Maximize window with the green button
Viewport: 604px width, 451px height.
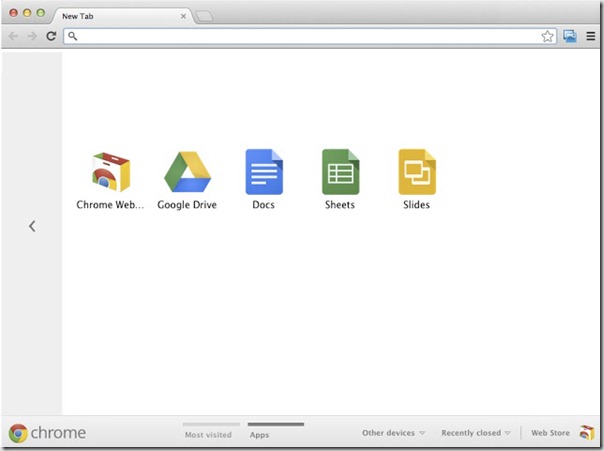pos(40,13)
